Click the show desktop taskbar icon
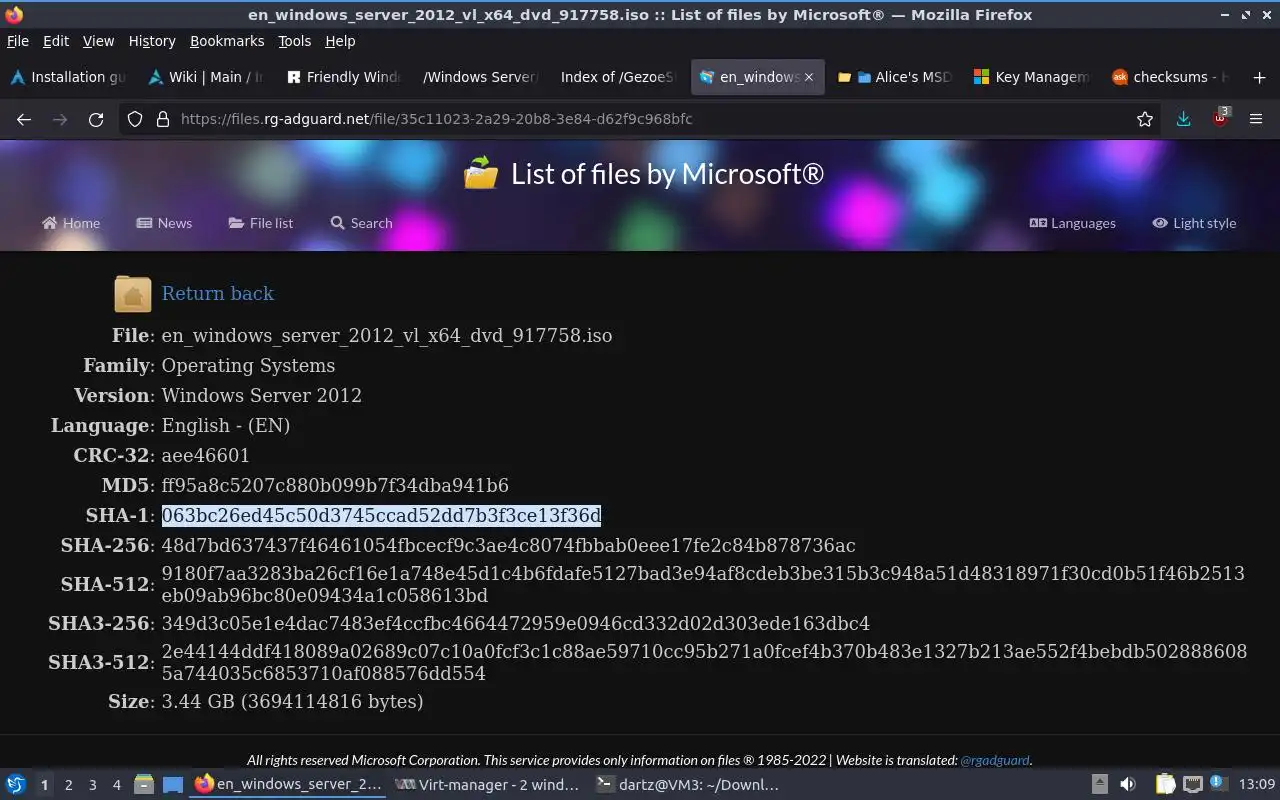This screenshot has height=800, width=1280. pos(173,784)
